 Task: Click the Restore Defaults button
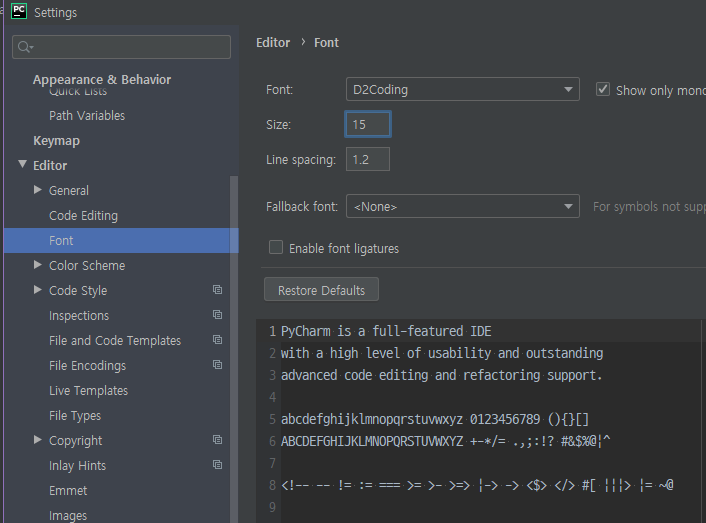(321, 289)
